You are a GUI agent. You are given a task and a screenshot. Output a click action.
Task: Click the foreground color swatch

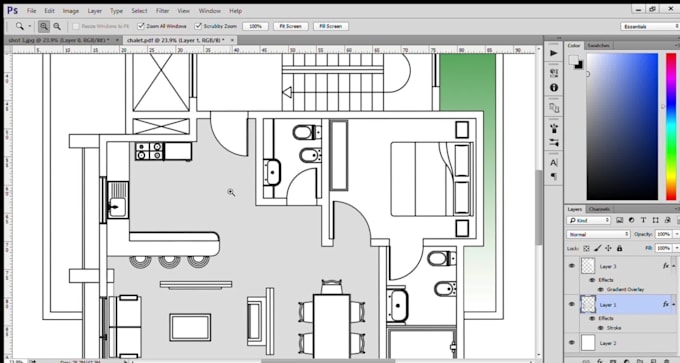pos(573,59)
